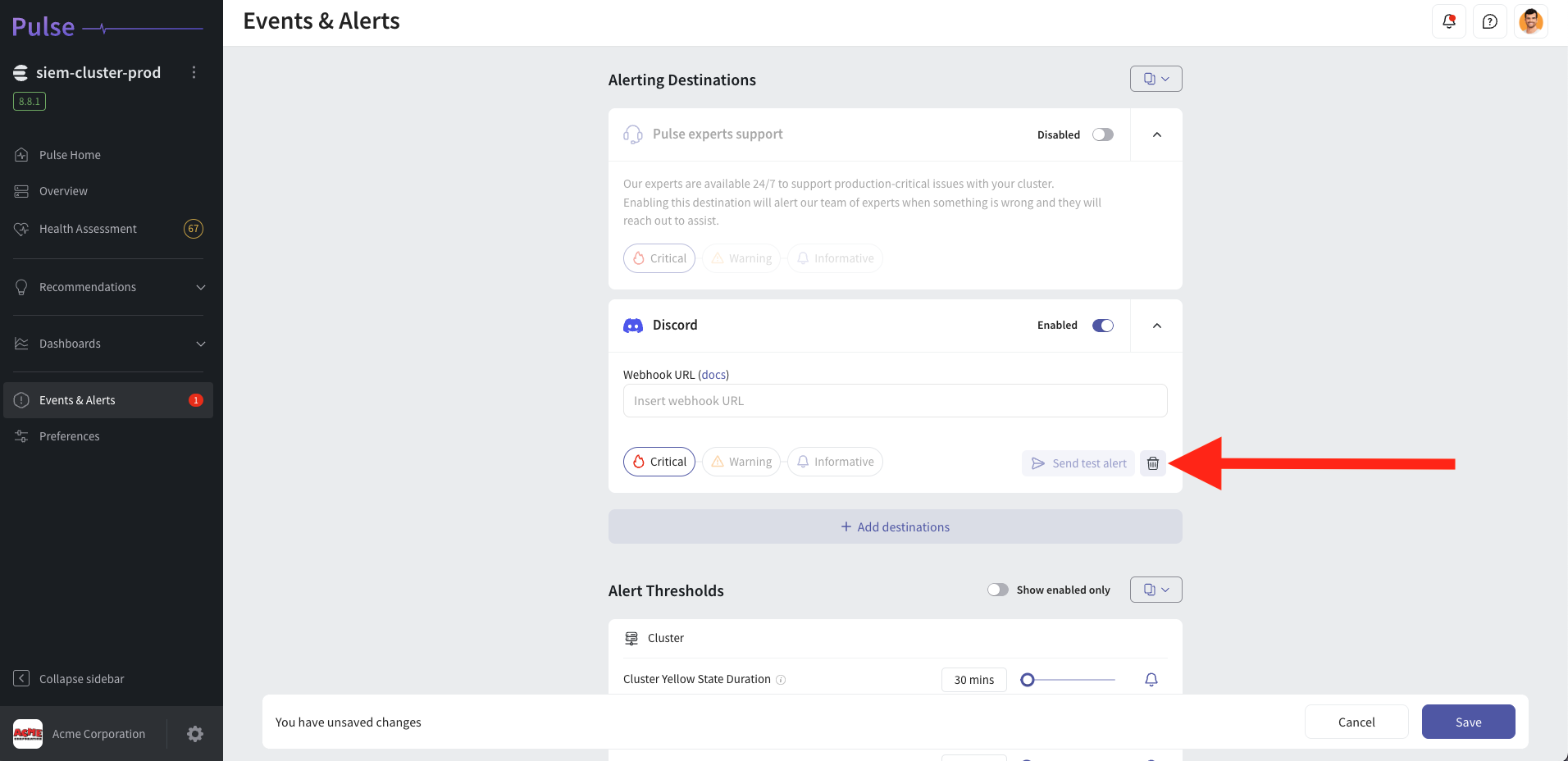This screenshot has height=761, width=1568.
Task: Open notifications via the bell icon
Action: click(1448, 21)
